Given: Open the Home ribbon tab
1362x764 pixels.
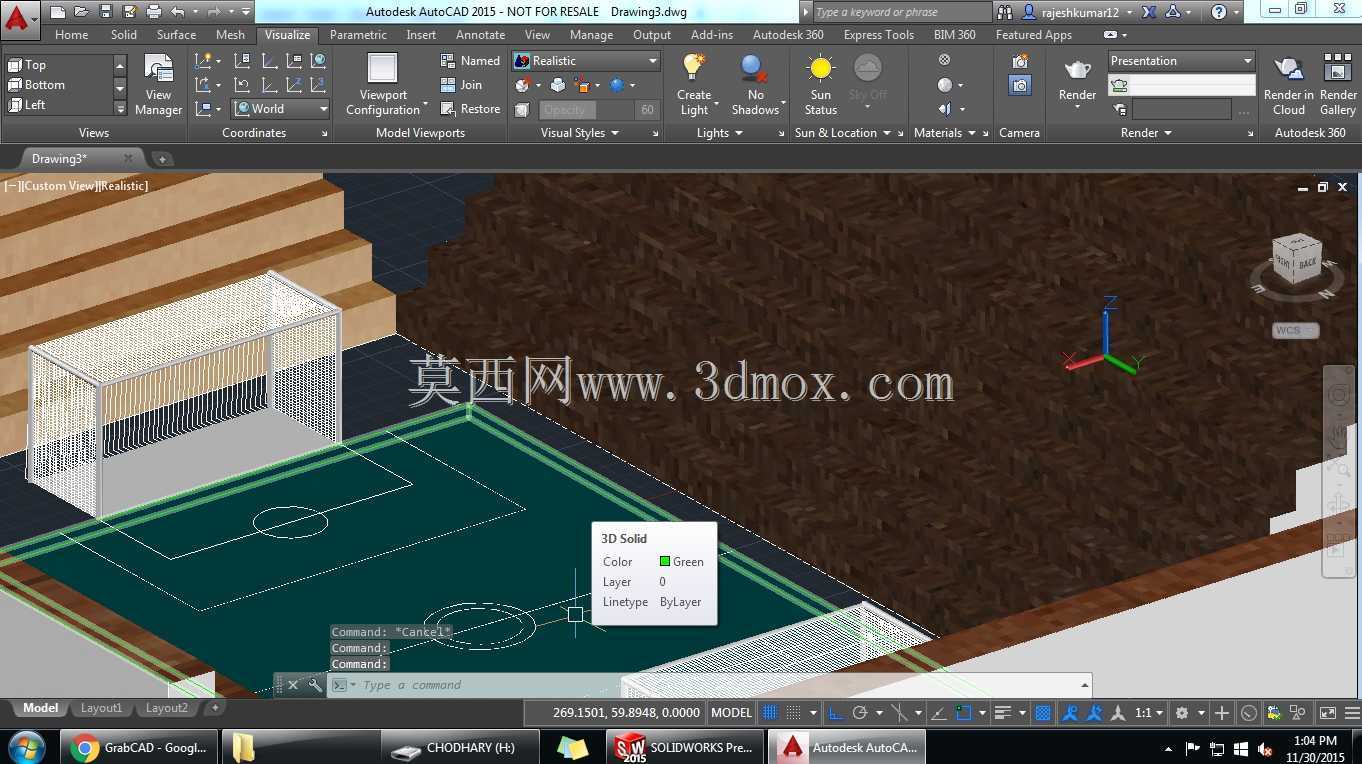Looking at the screenshot, I should point(72,35).
